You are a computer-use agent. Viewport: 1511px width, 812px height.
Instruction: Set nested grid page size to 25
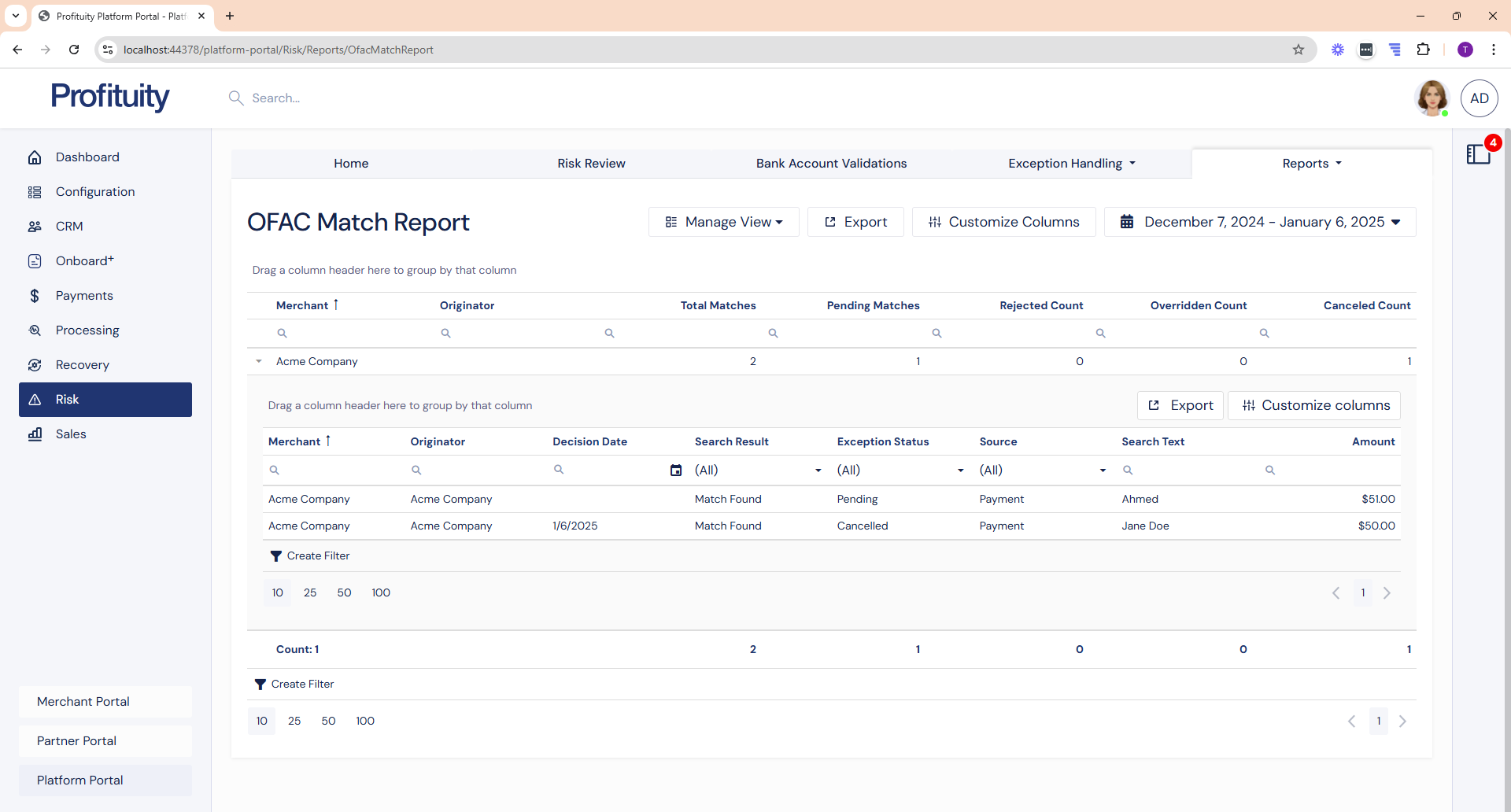coord(310,592)
